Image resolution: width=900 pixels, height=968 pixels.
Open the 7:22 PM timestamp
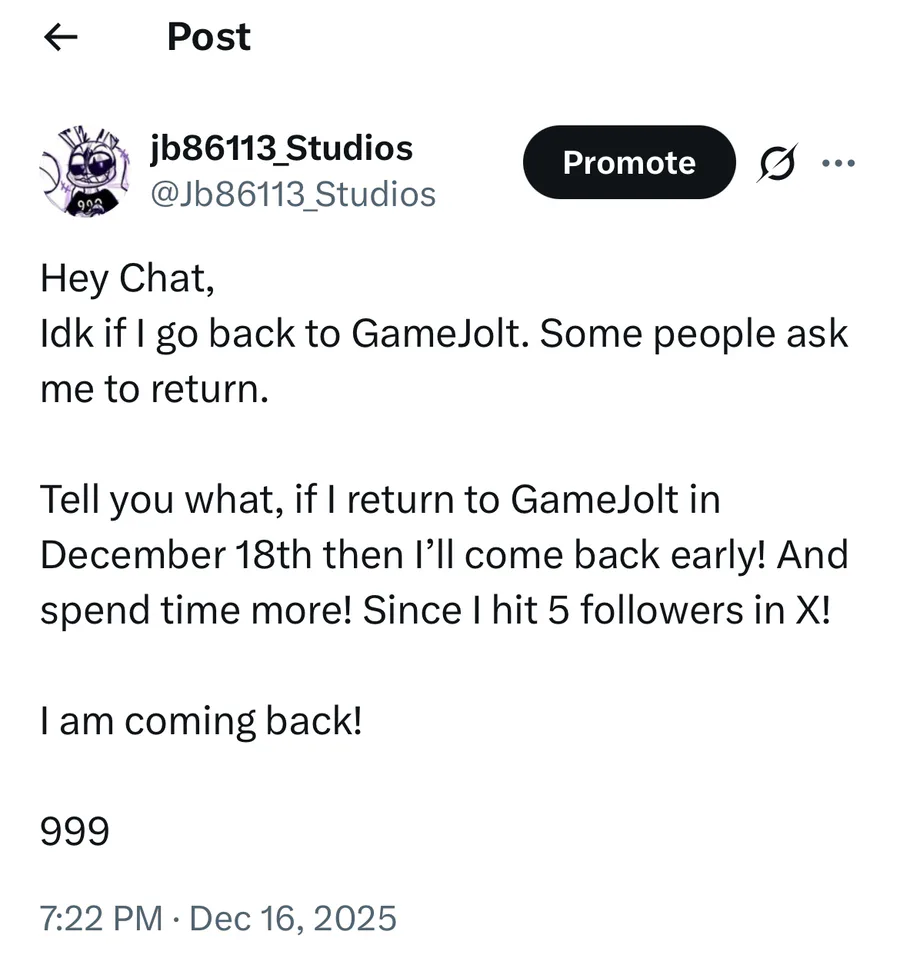tap(101, 916)
